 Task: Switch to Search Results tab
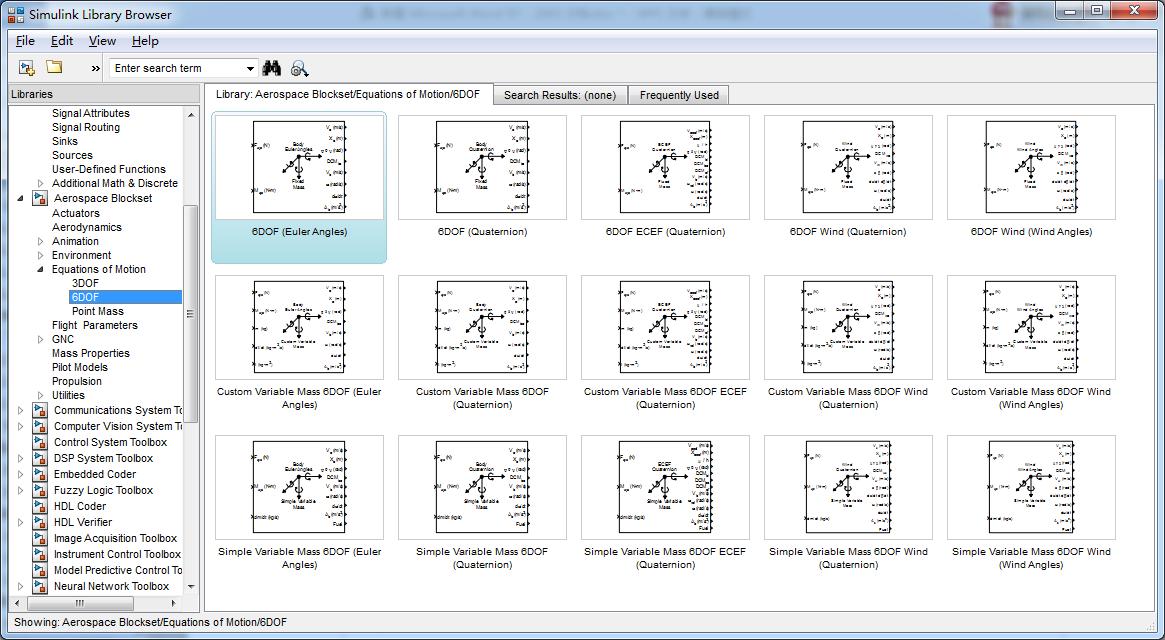tap(560, 95)
